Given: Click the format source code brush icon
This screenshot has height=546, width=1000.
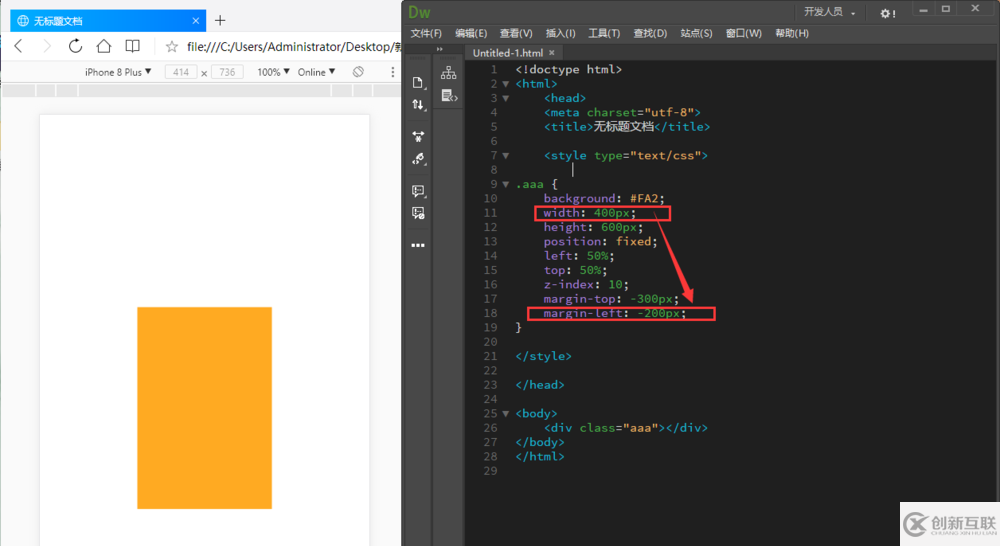Looking at the screenshot, I should 418,159.
